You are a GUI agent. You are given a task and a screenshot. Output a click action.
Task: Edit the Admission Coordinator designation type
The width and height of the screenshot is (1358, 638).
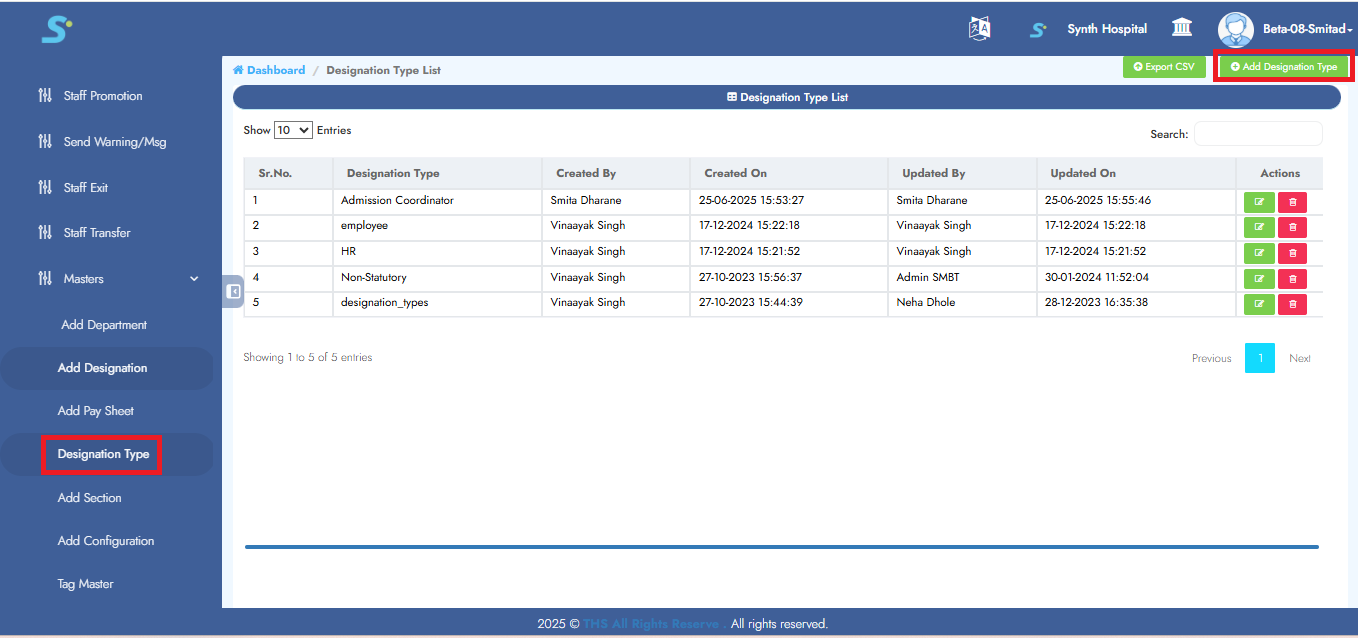pos(1259,201)
